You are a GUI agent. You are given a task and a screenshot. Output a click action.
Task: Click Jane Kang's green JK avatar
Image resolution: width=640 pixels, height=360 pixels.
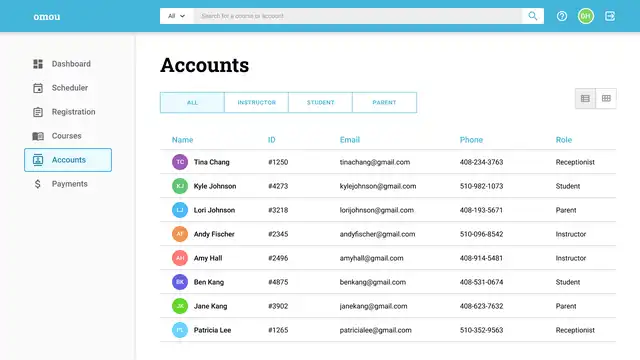pyautogui.click(x=180, y=306)
